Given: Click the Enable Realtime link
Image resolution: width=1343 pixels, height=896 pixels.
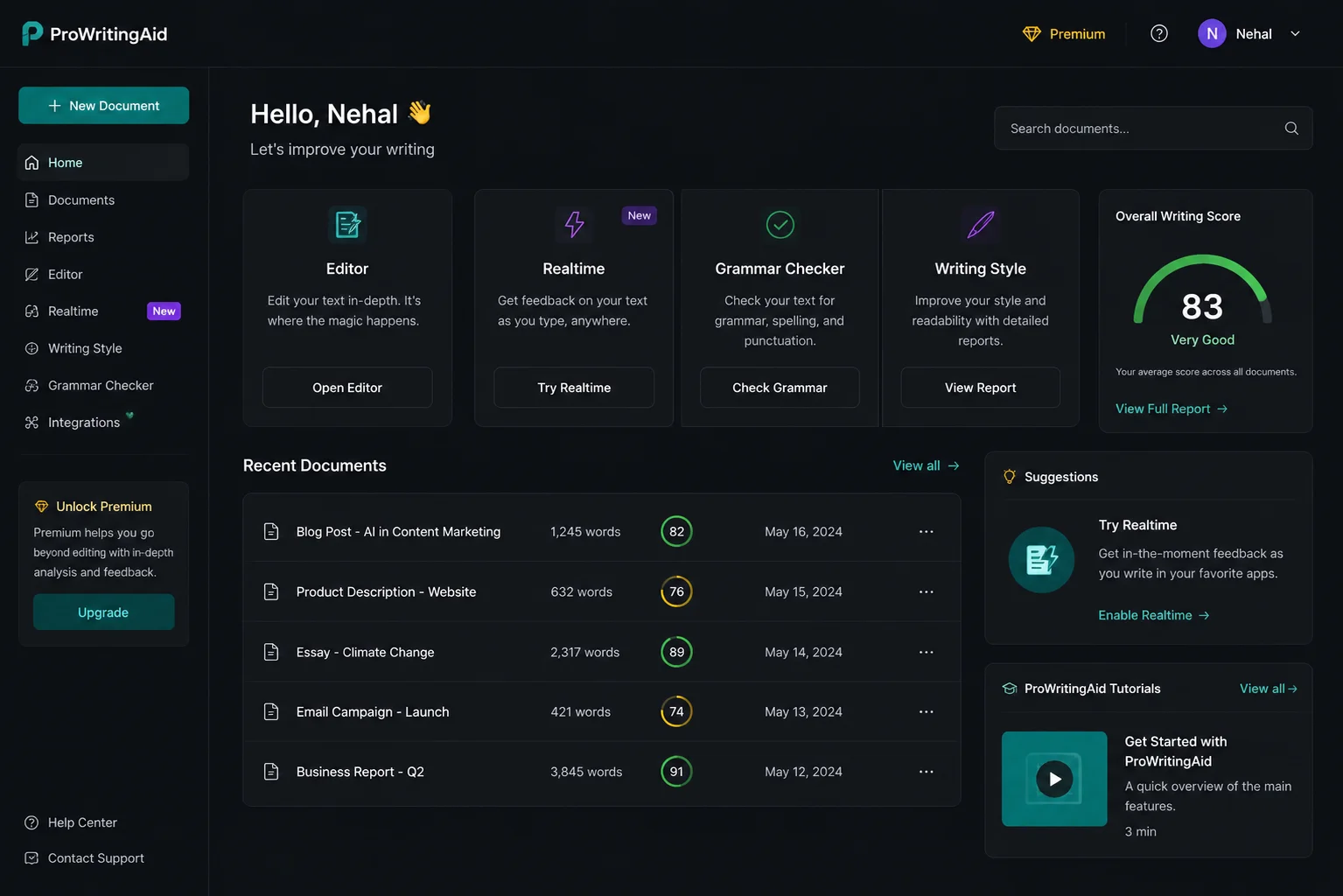Looking at the screenshot, I should coord(1154,615).
